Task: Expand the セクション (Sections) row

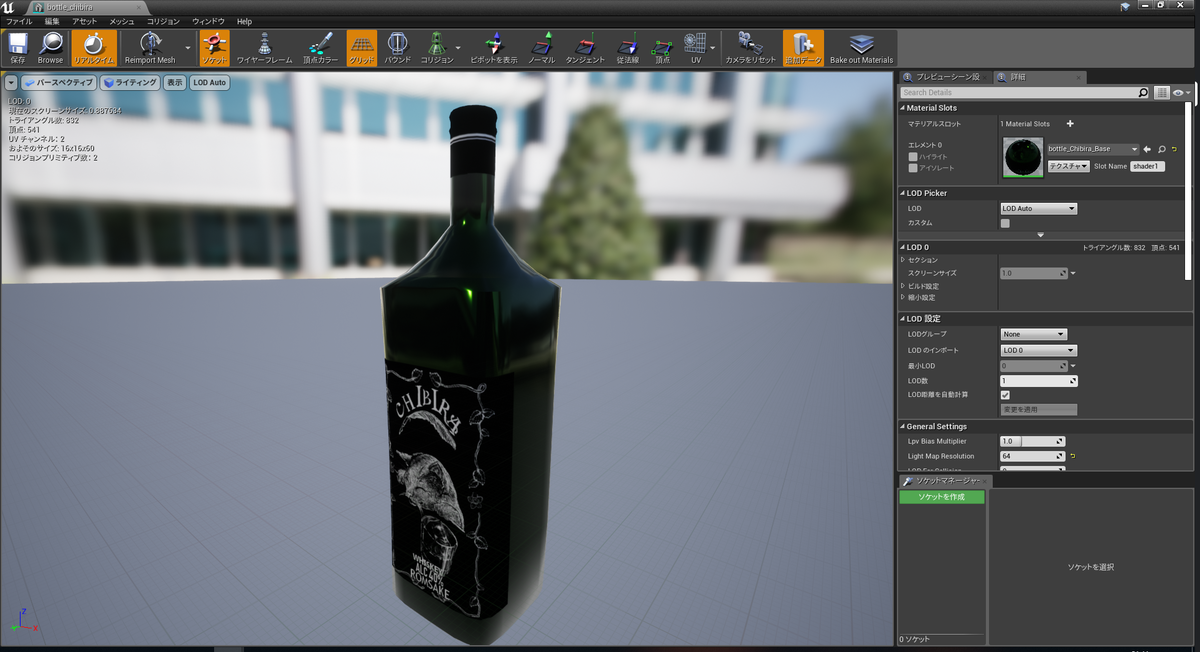Action: pos(902,260)
